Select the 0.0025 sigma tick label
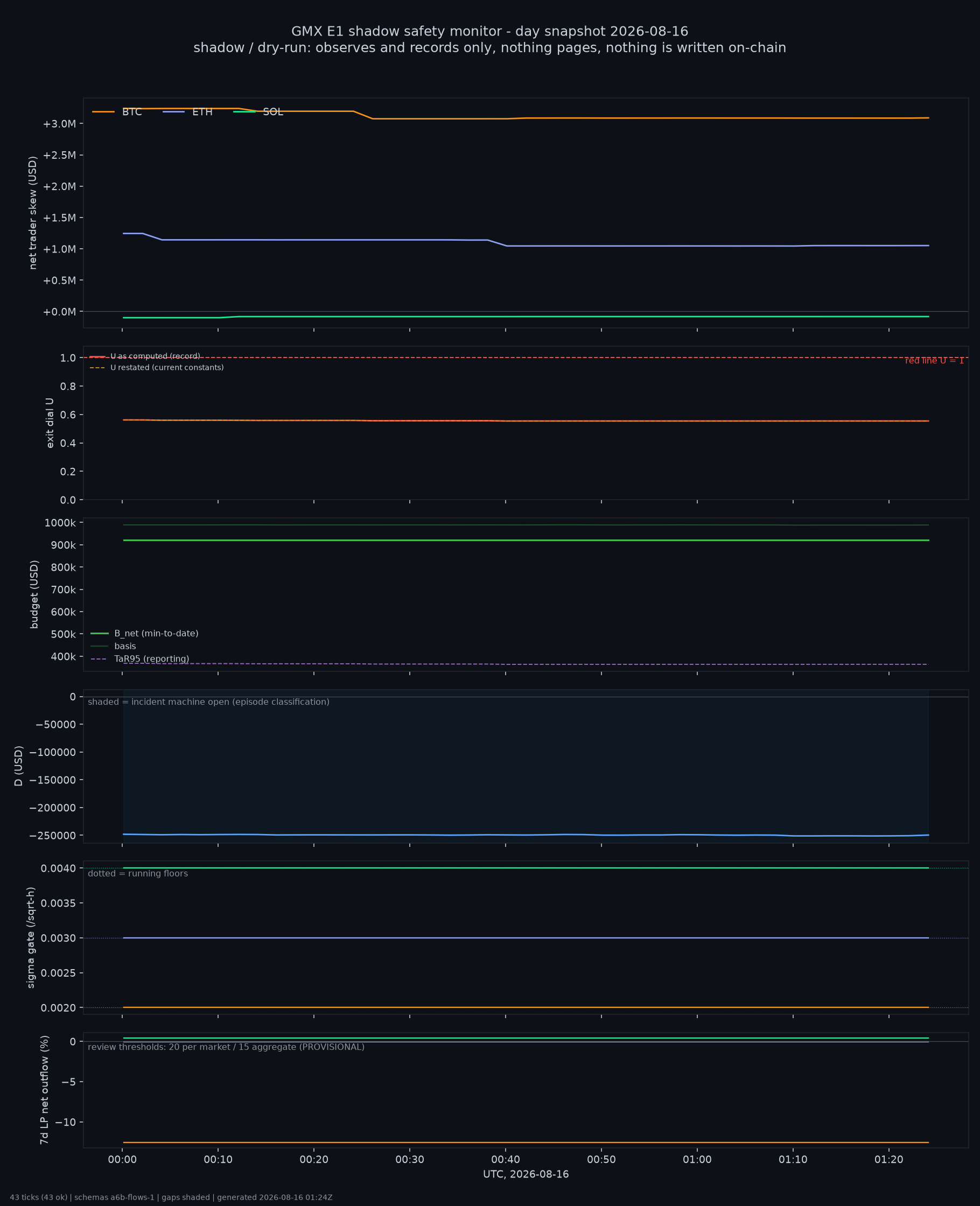 pos(58,973)
